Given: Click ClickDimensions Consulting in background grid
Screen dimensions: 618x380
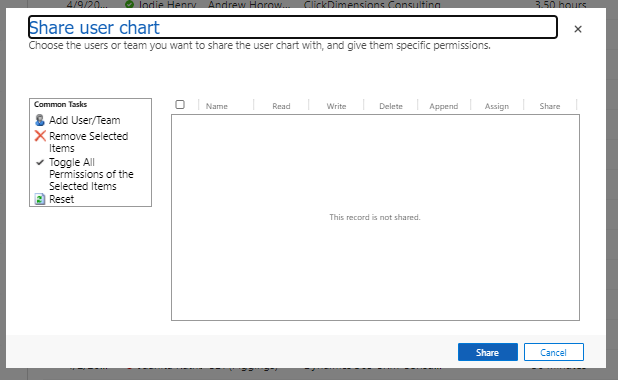Looking at the screenshot, I should pos(372,5).
